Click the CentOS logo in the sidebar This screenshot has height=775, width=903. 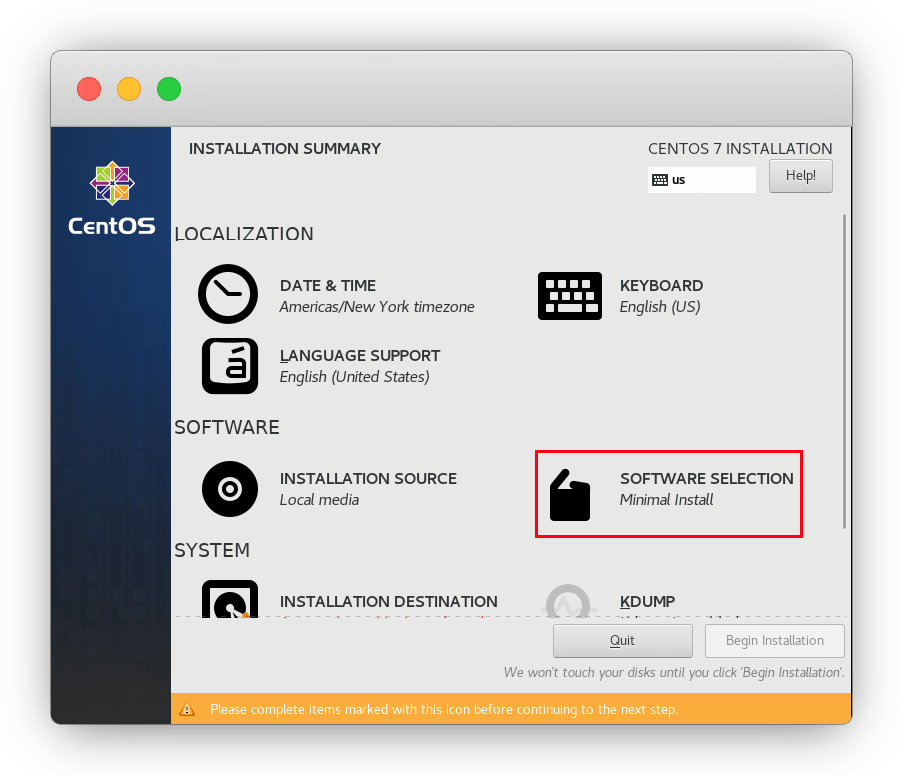(x=111, y=199)
